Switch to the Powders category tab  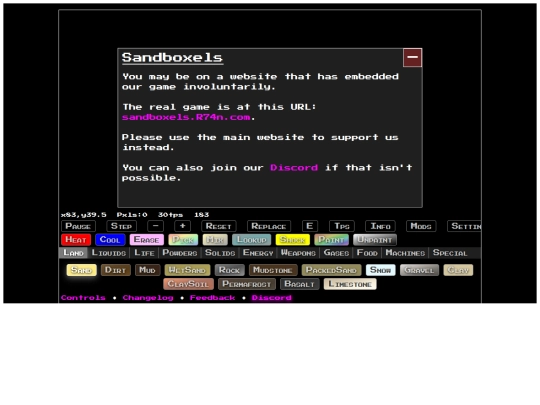179,253
